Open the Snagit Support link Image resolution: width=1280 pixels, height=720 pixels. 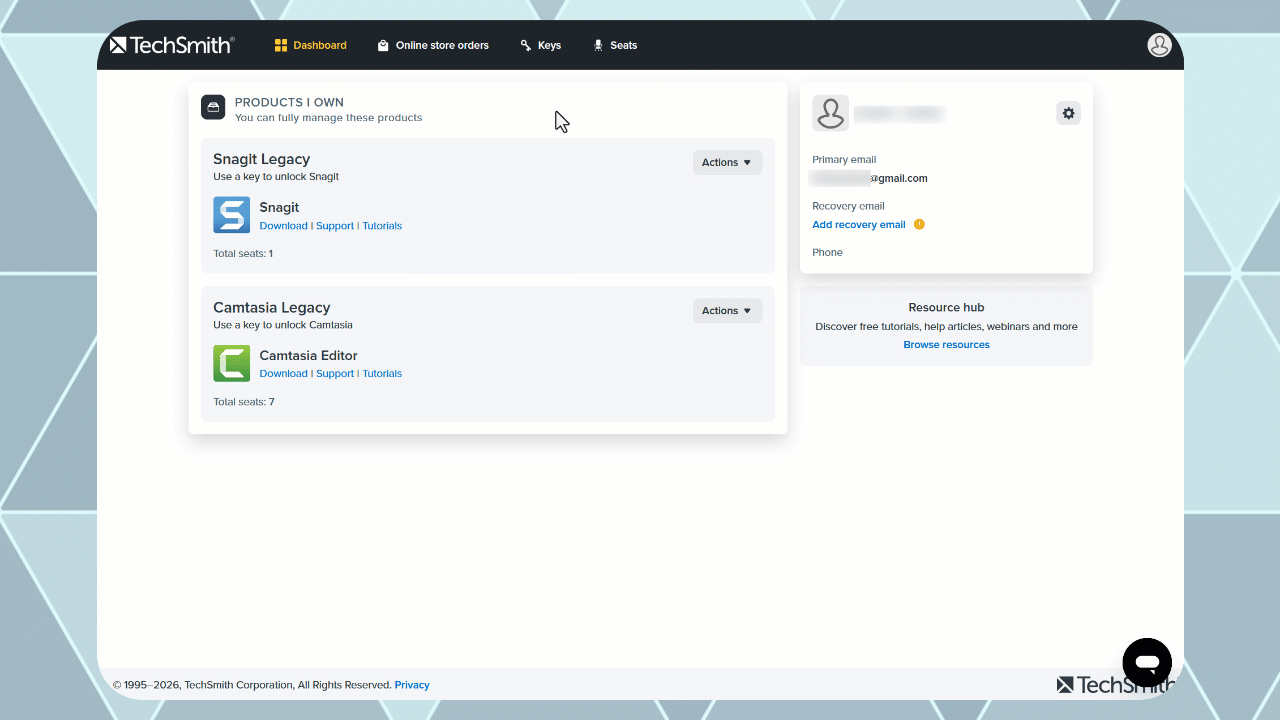point(335,226)
